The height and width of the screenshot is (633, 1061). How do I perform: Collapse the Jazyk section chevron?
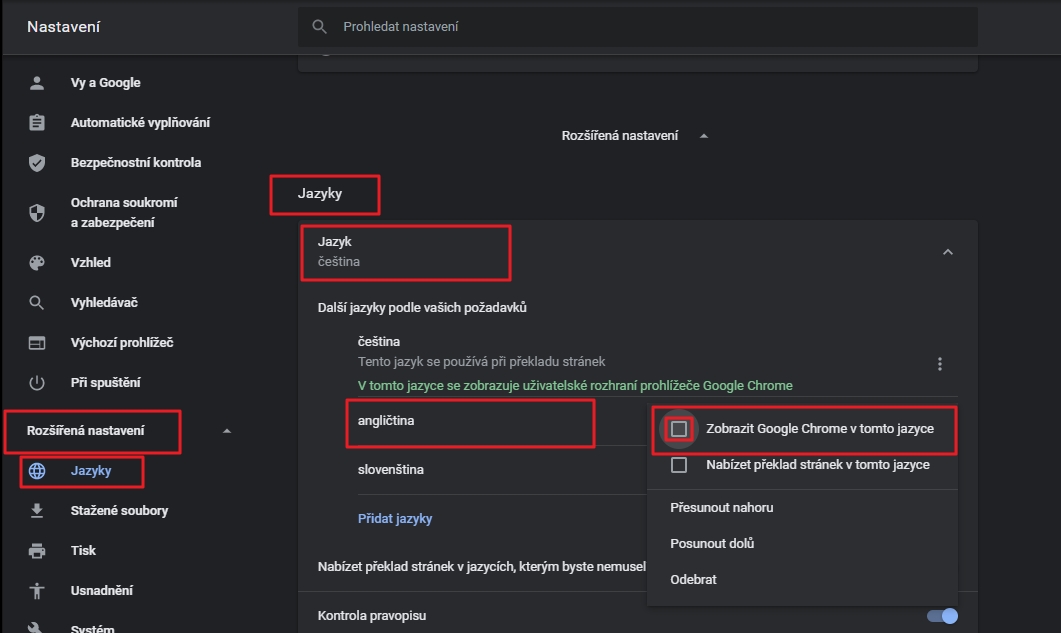(948, 252)
